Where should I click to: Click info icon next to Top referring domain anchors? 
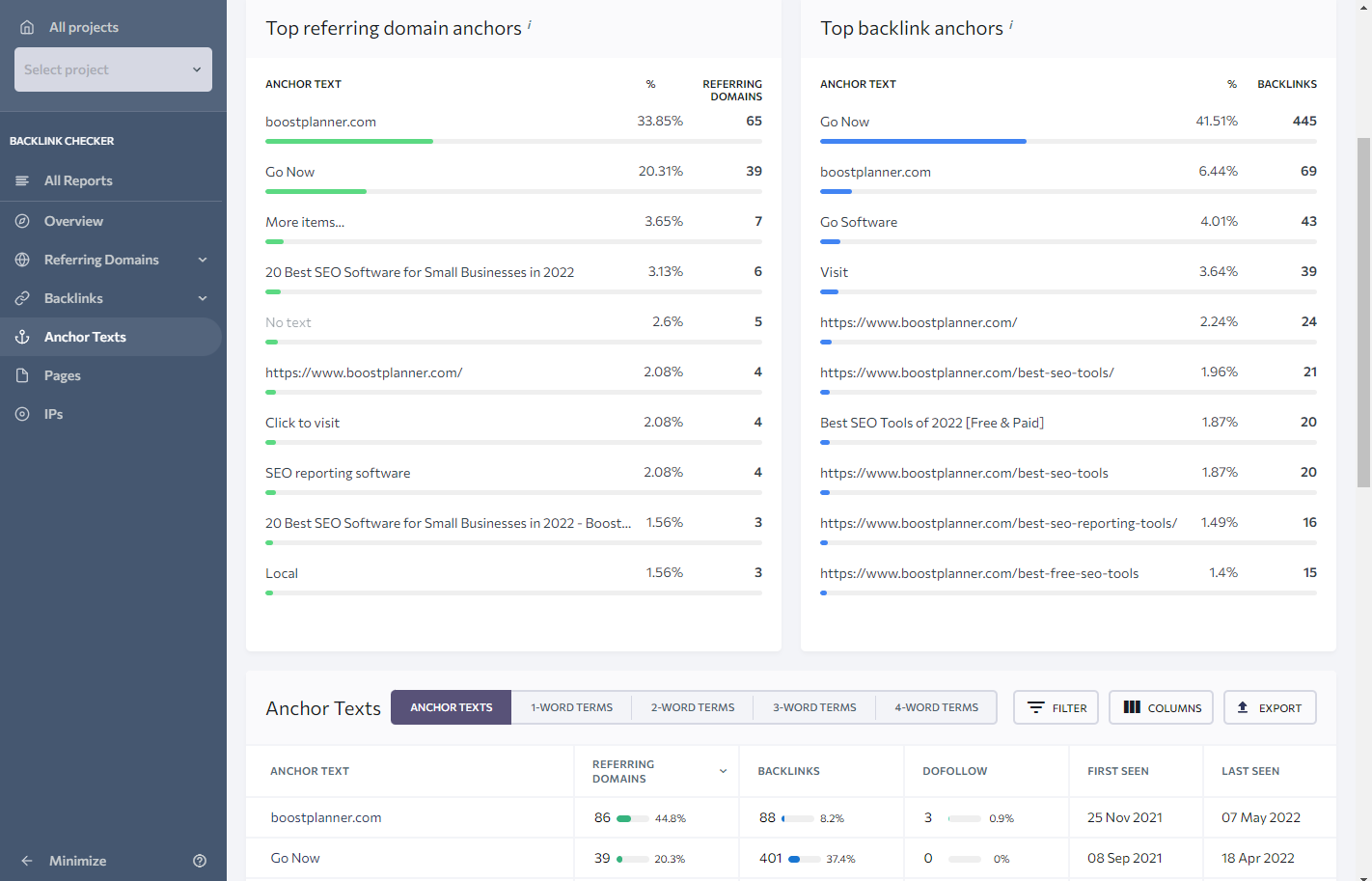530,24
